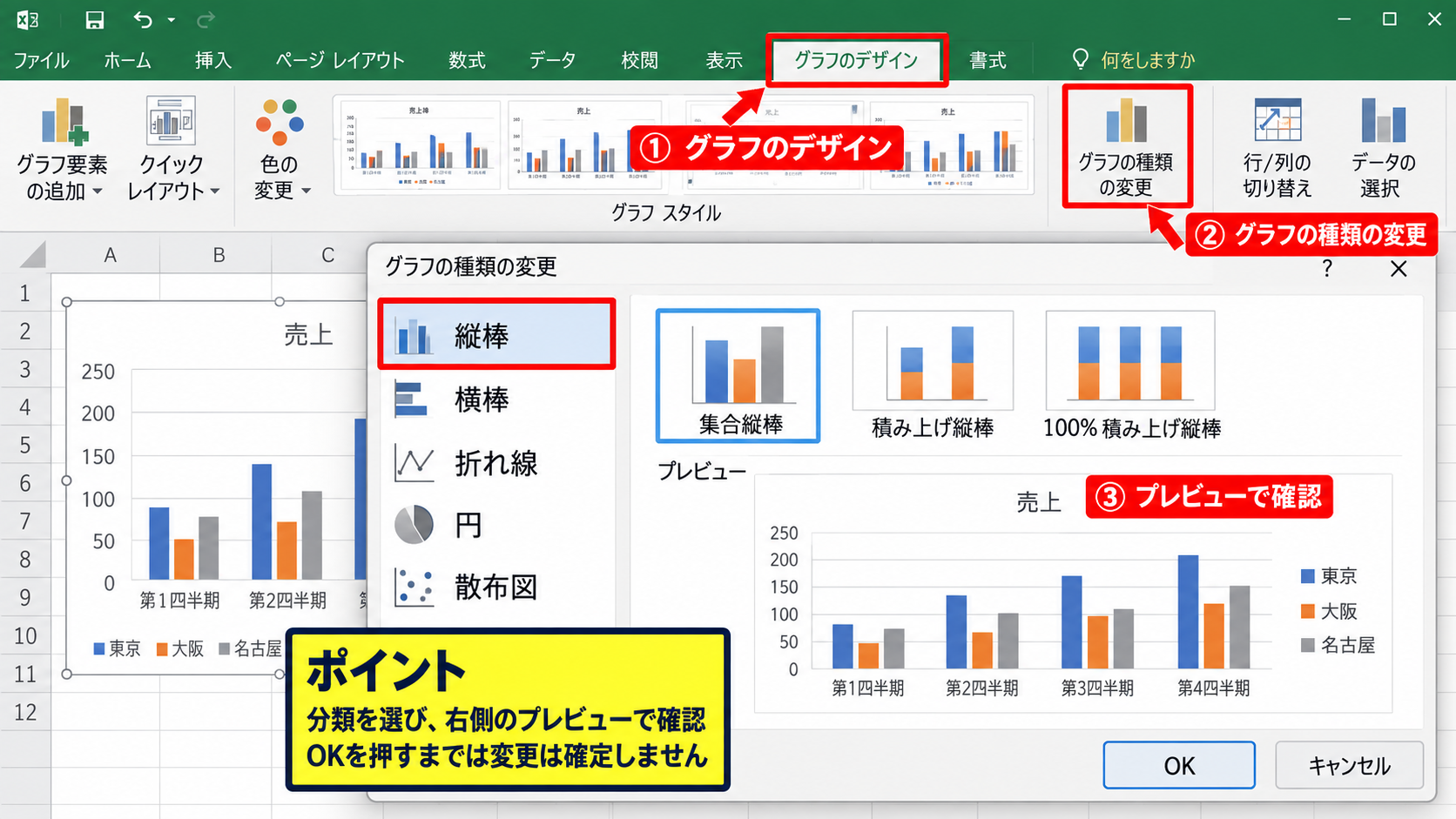Click the 売上 title on worksheet chart
1456x819 pixels.
click(308, 334)
